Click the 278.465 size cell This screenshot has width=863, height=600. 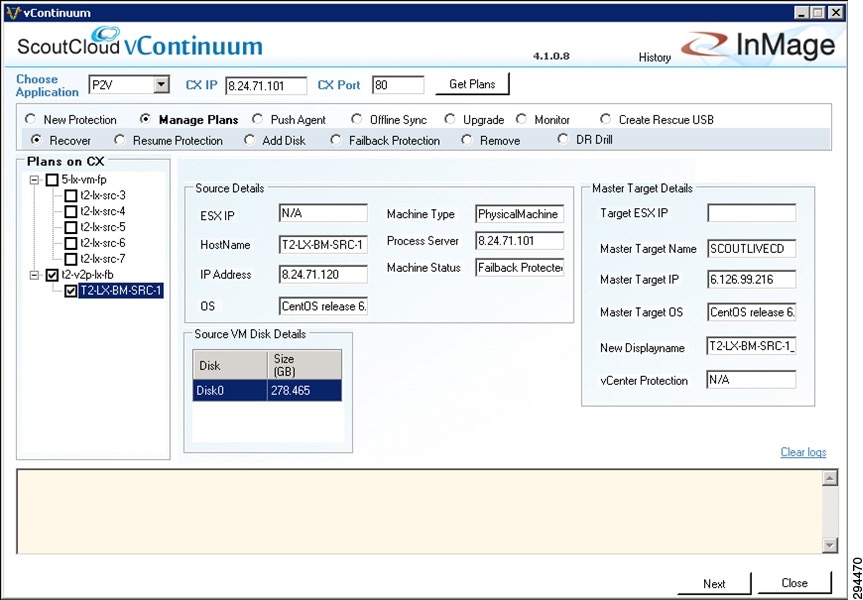pyautogui.click(x=304, y=390)
